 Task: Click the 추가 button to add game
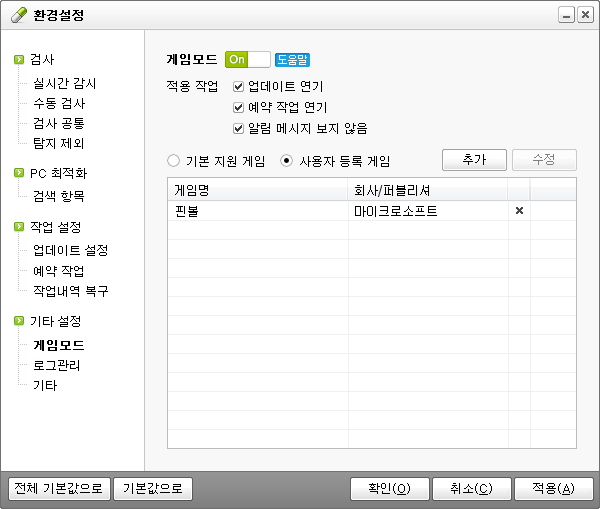point(474,160)
